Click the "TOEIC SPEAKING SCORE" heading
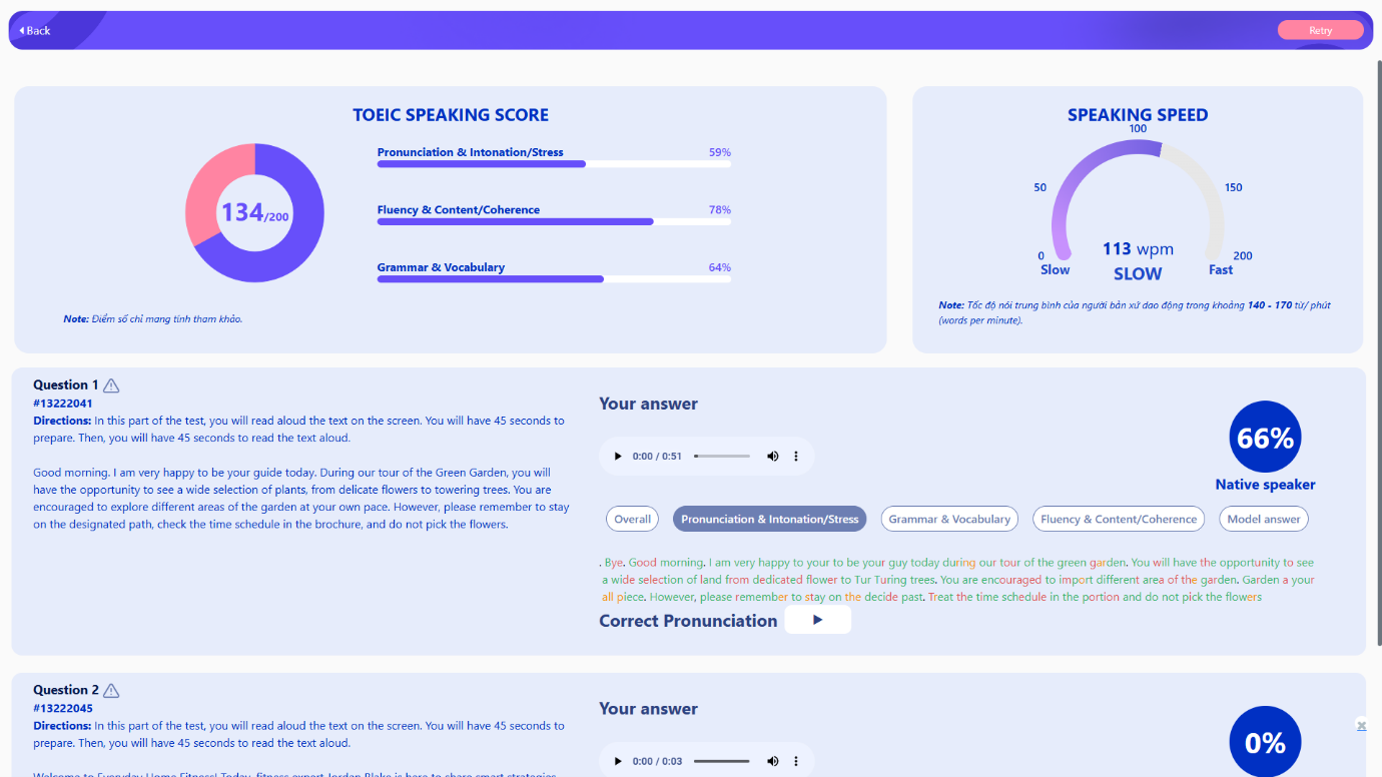 [451, 115]
